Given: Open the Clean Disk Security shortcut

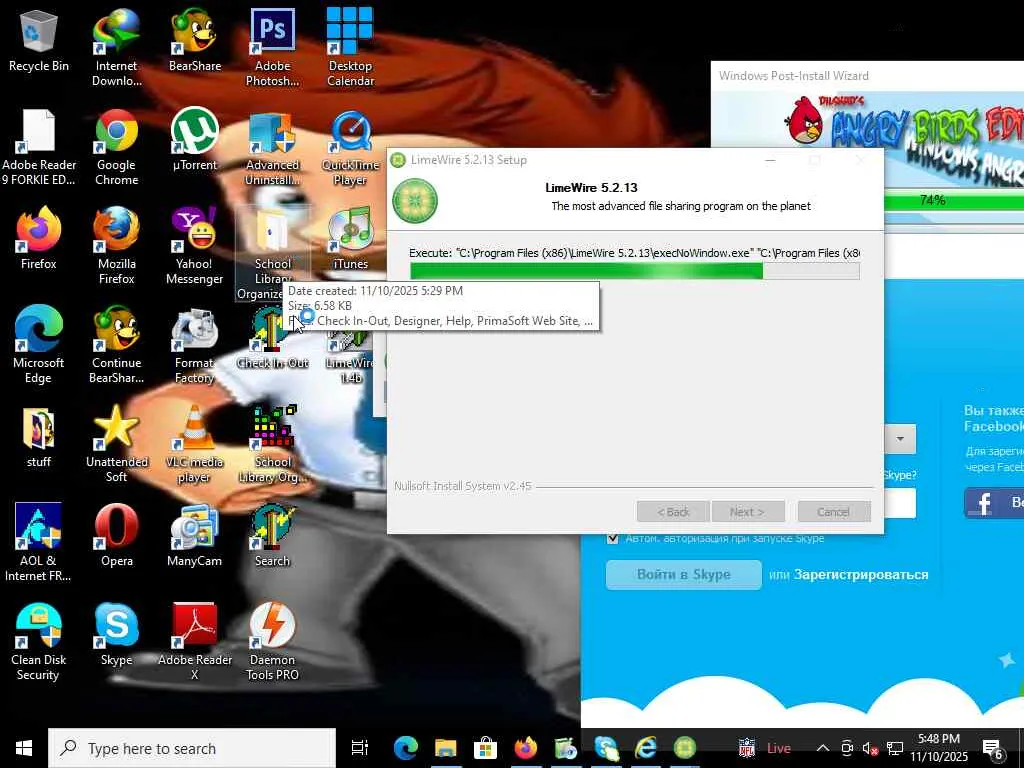Looking at the screenshot, I should coord(39,641).
